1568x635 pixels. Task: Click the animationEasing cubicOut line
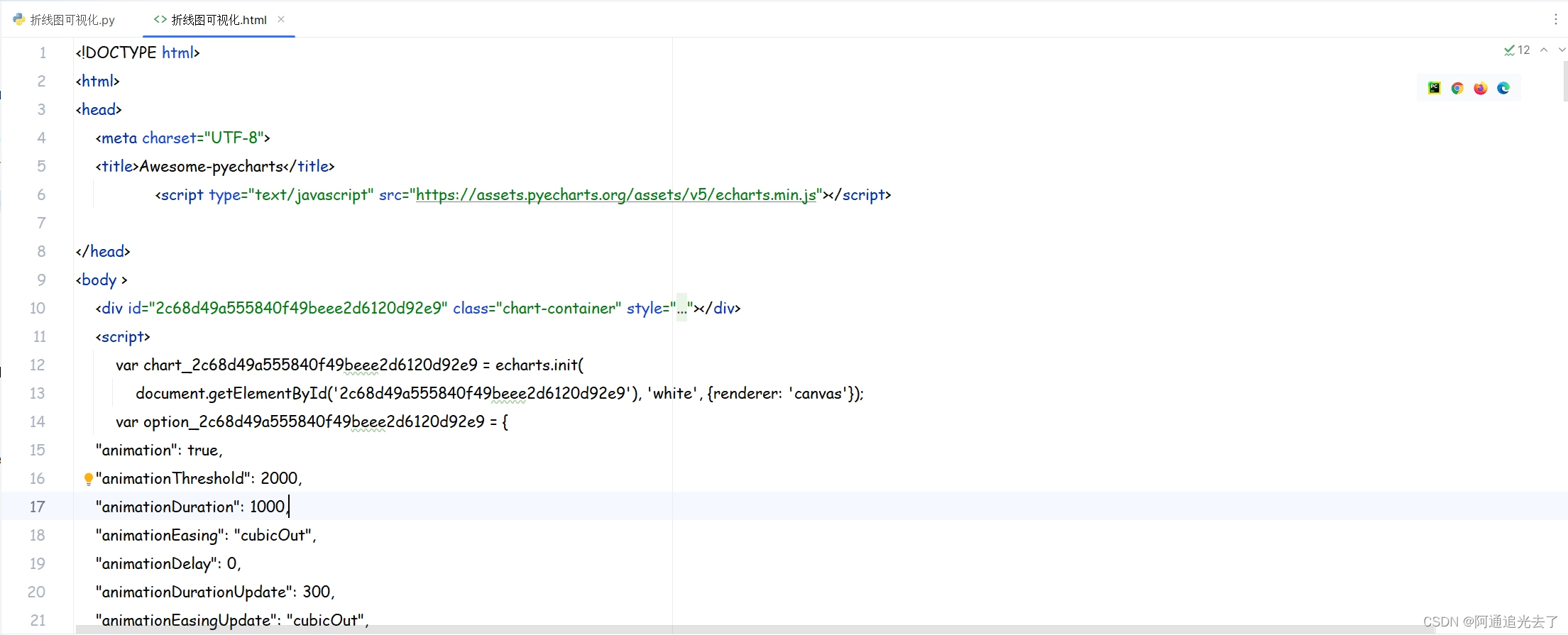[206, 535]
